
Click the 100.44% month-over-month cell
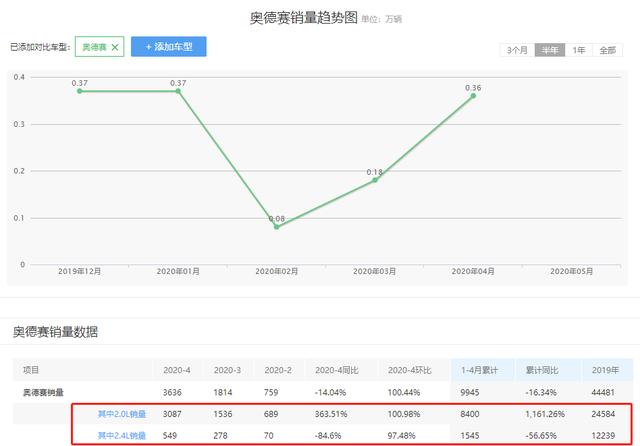404,392
